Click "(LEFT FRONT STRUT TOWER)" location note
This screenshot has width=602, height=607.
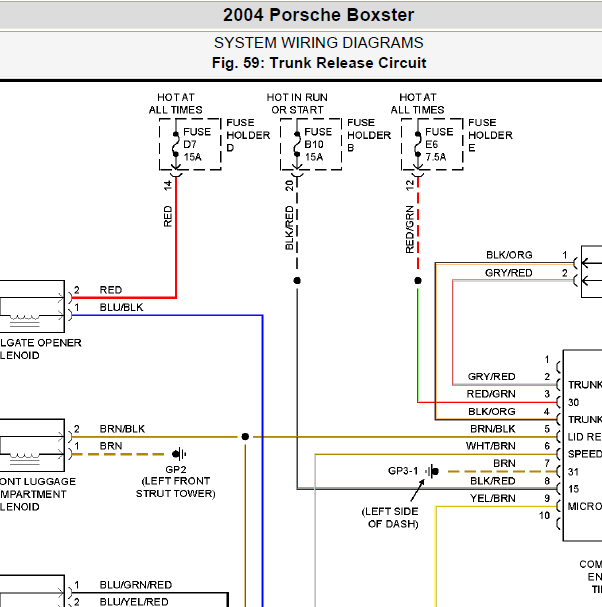point(175,487)
